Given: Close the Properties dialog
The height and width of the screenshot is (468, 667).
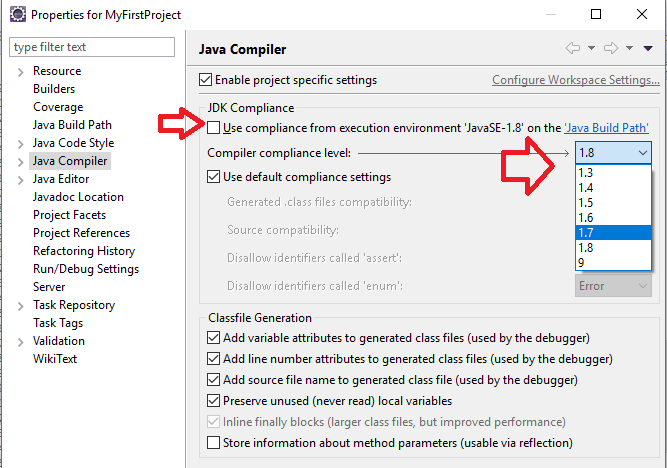Looking at the screenshot, I should coord(642,14).
